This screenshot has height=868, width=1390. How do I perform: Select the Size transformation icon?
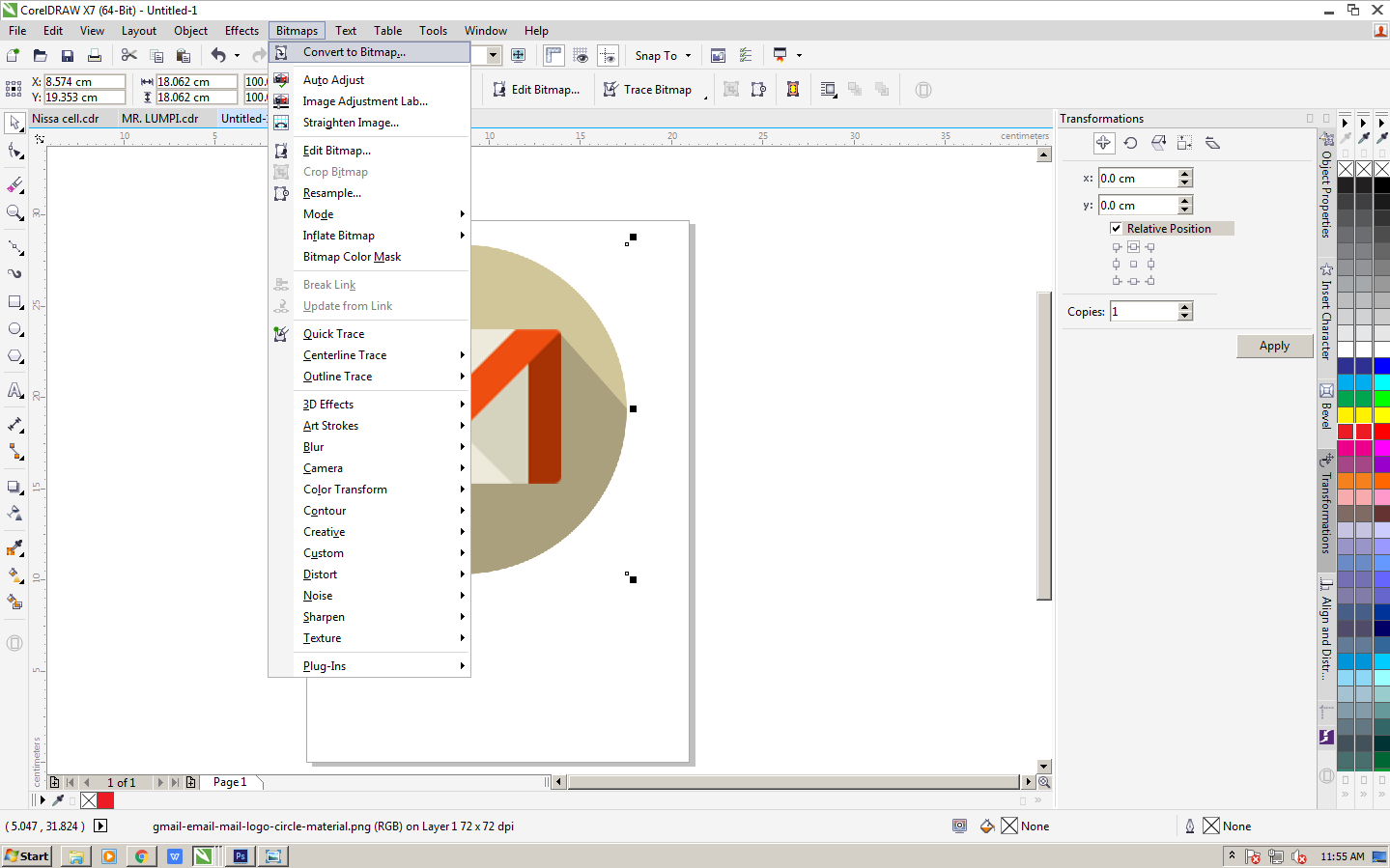point(1184,143)
